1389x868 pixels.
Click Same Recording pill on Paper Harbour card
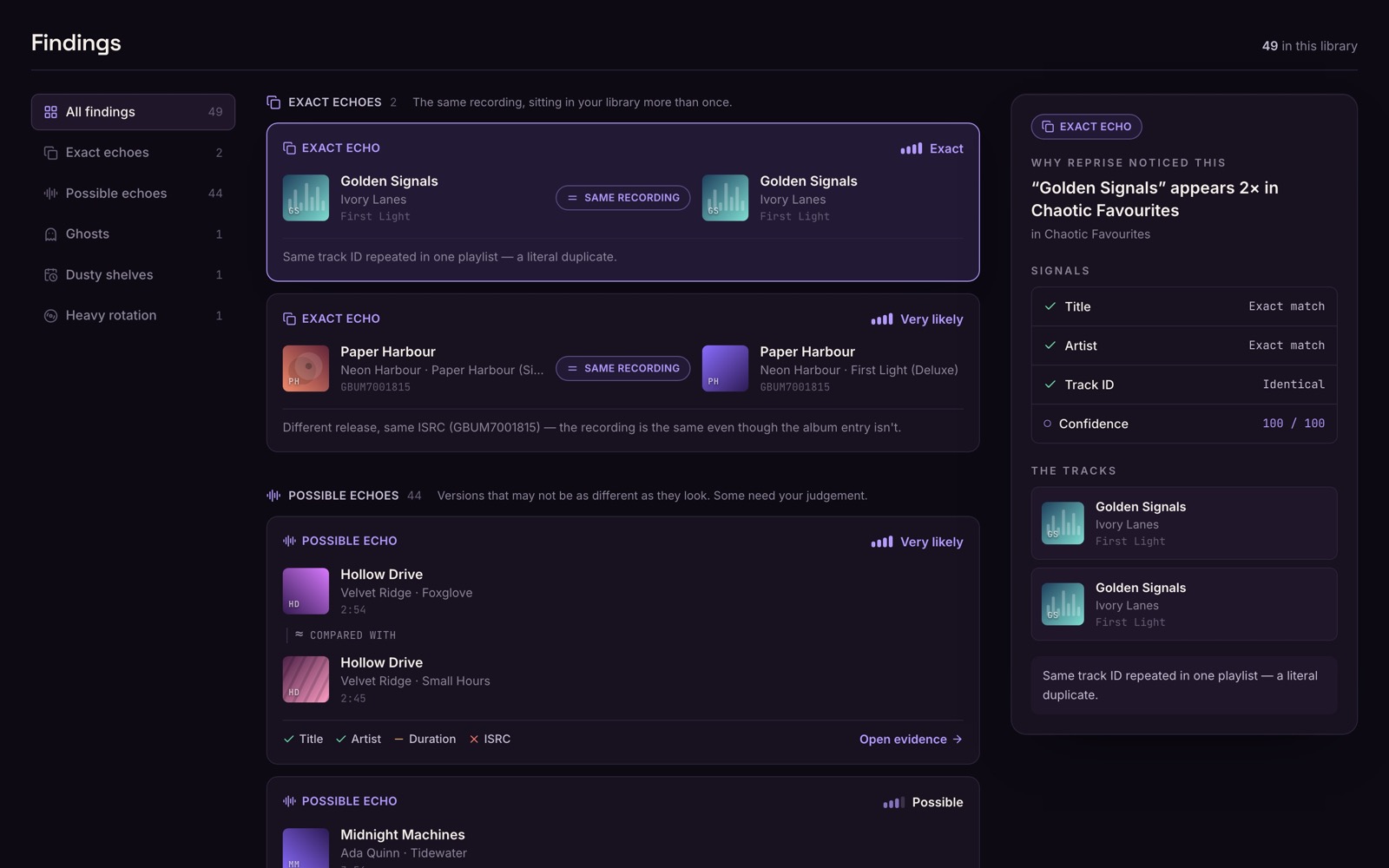tap(623, 368)
